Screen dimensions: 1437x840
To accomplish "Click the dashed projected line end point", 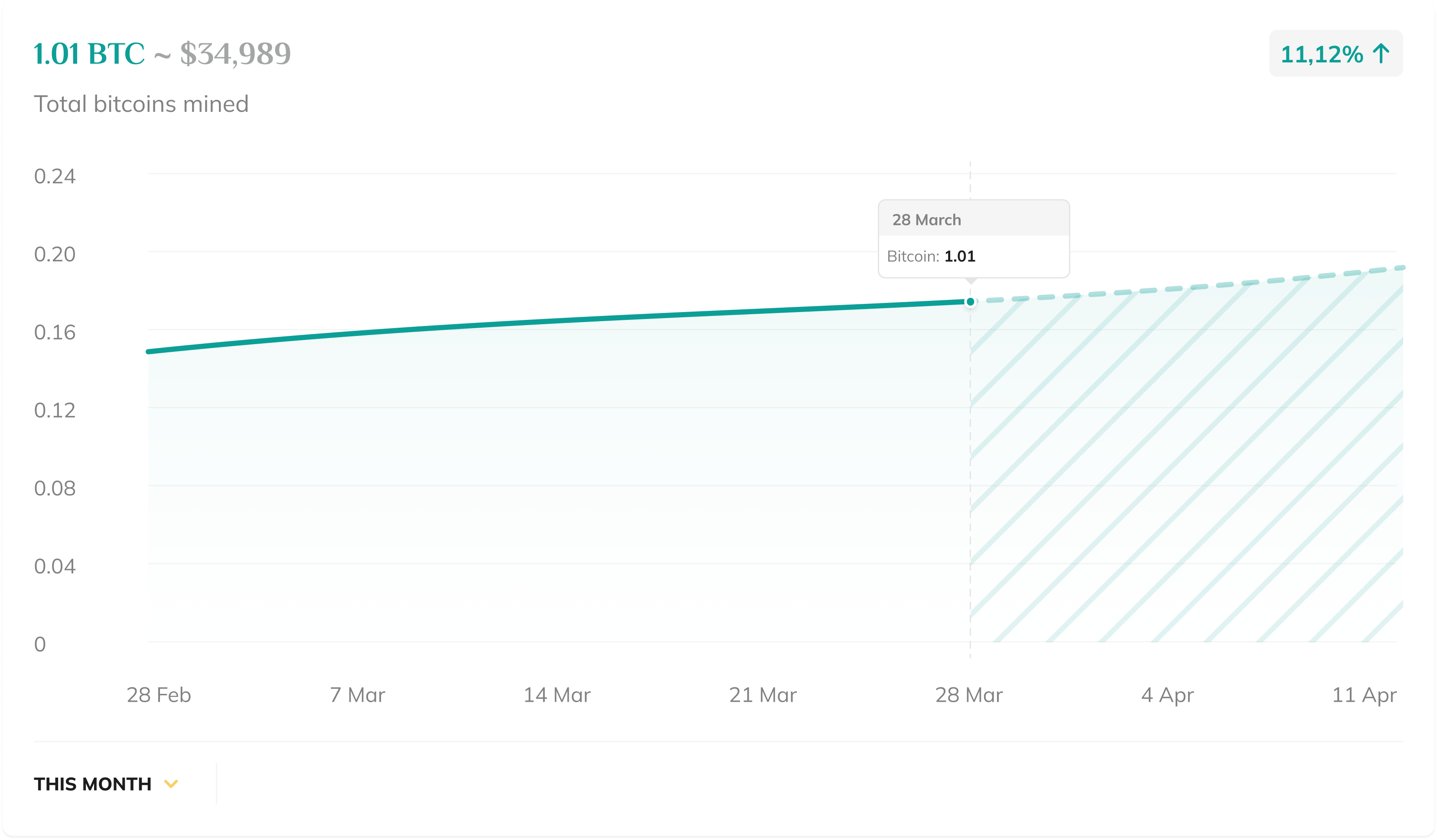I will click(1401, 267).
